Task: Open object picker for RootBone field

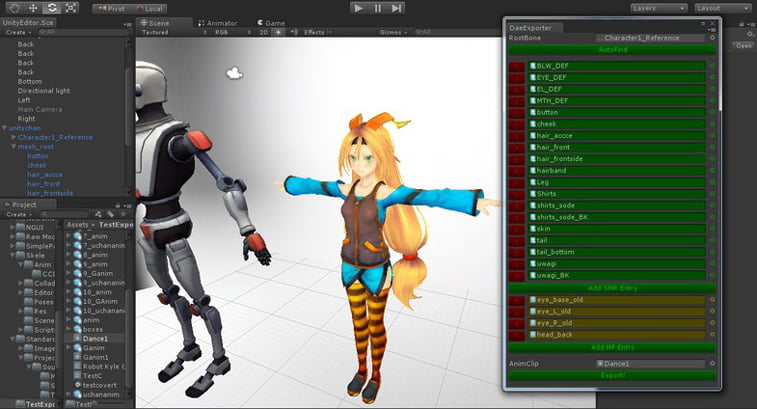Action: pos(712,38)
